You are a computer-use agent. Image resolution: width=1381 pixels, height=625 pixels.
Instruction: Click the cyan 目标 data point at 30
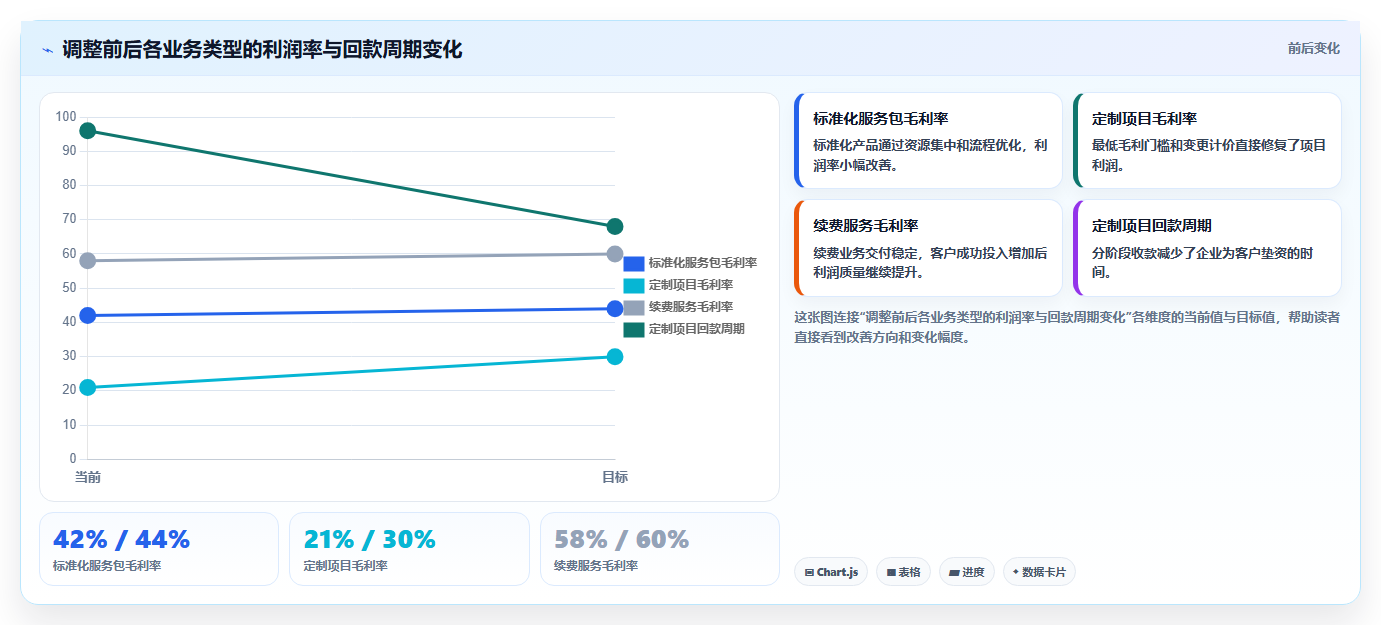(x=615, y=357)
